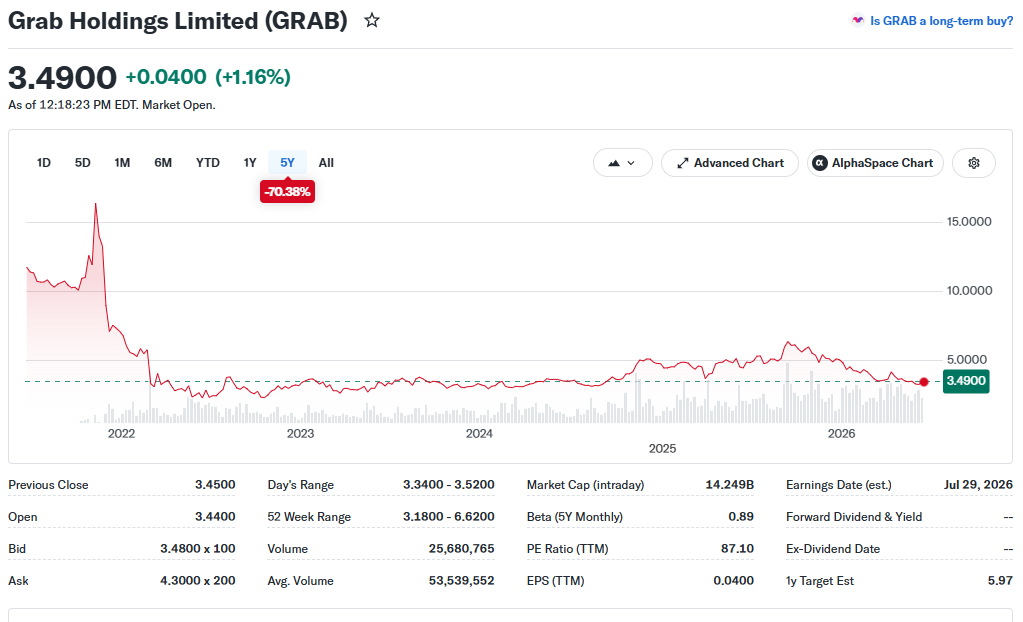Image resolution: width=1023 pixels, height=622 pixels.
Task: Click the AlphaSpace logo icon
Action: [820, 163]
